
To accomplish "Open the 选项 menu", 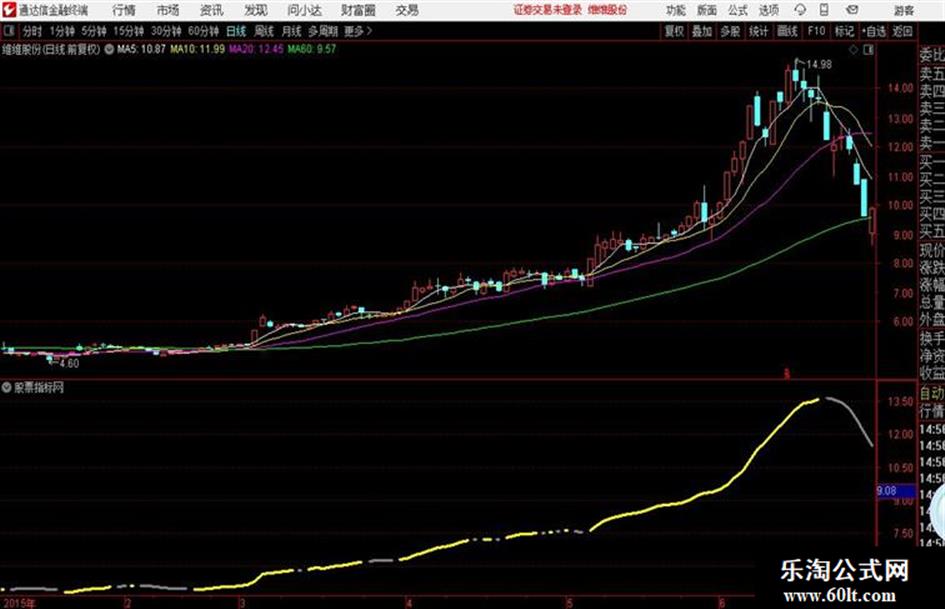I will point(769,10).
